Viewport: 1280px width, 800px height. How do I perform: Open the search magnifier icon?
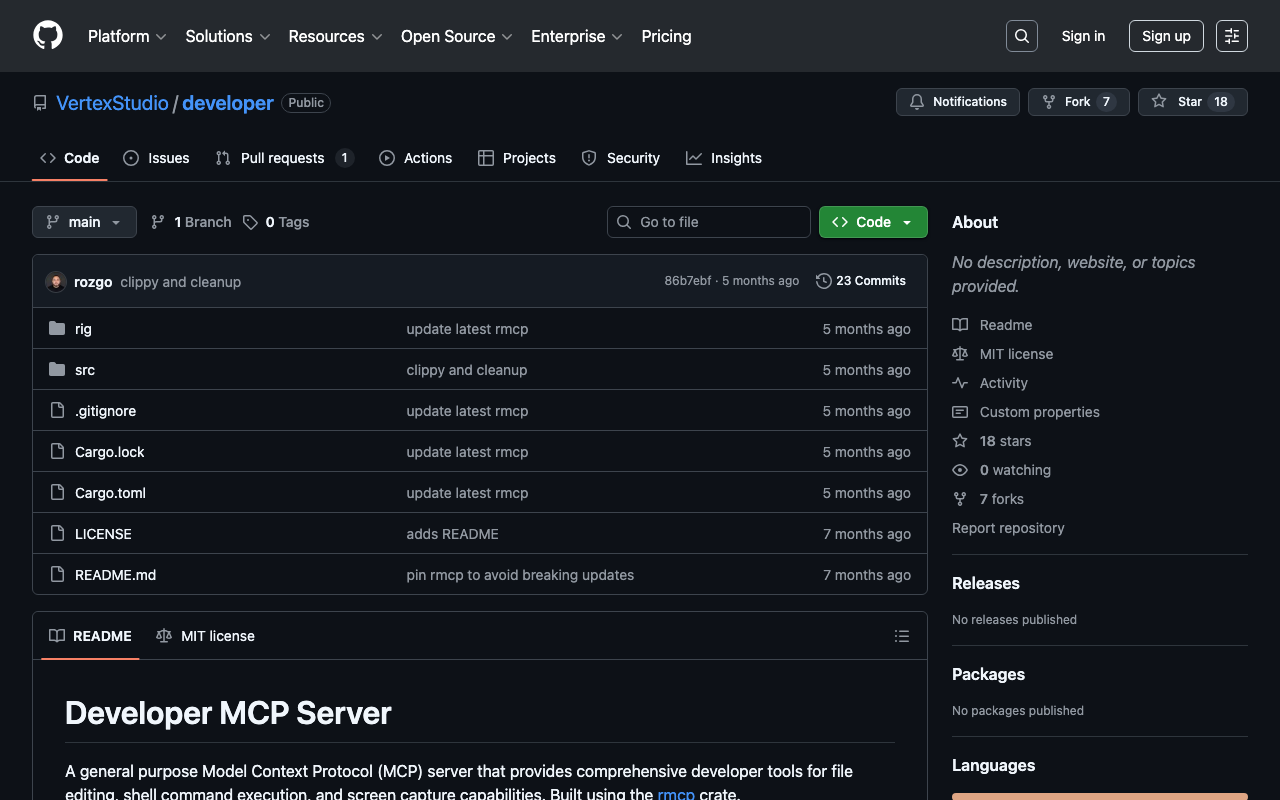tap(1021, 36)
